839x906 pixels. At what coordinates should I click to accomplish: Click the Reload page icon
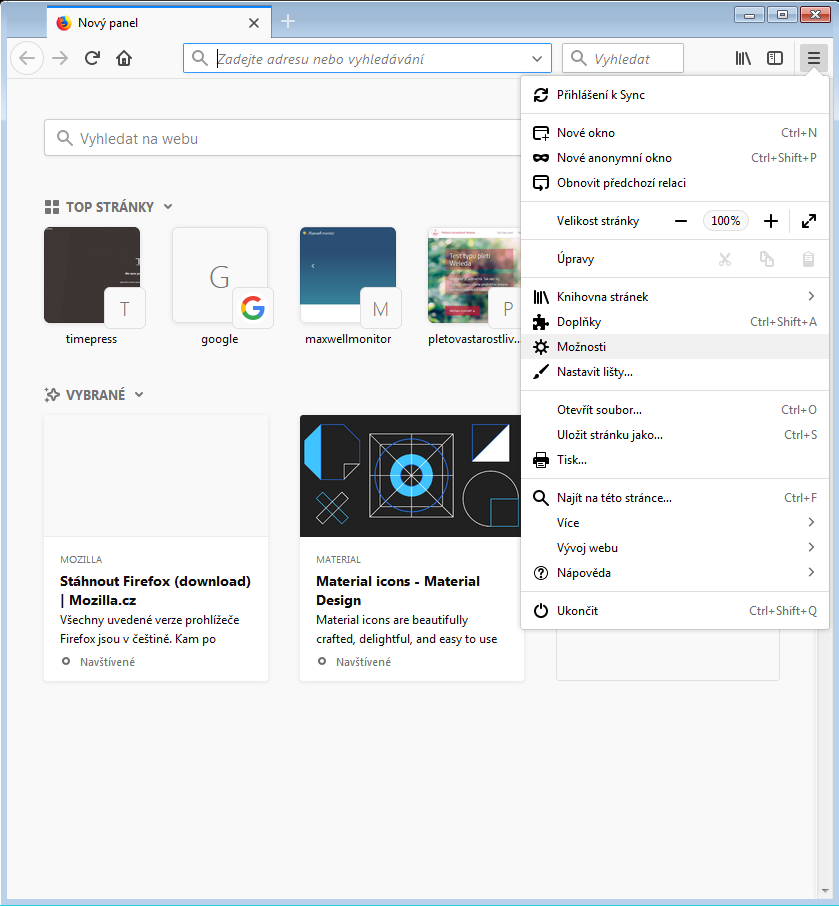(x=92, y=59)
